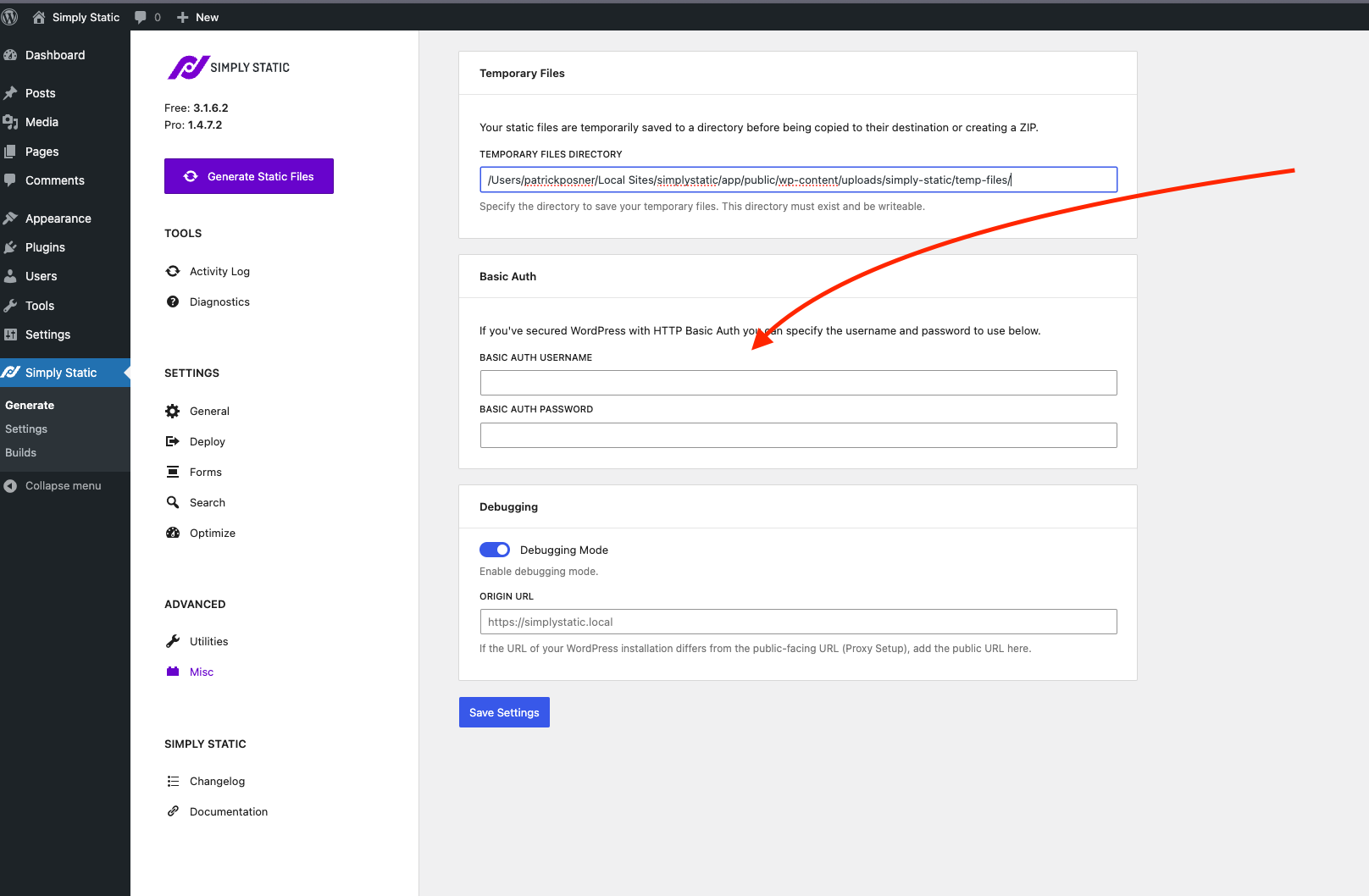The image size is (1369, 896).
Task: Click the Documentation link icon
Action: pos(173,811)
